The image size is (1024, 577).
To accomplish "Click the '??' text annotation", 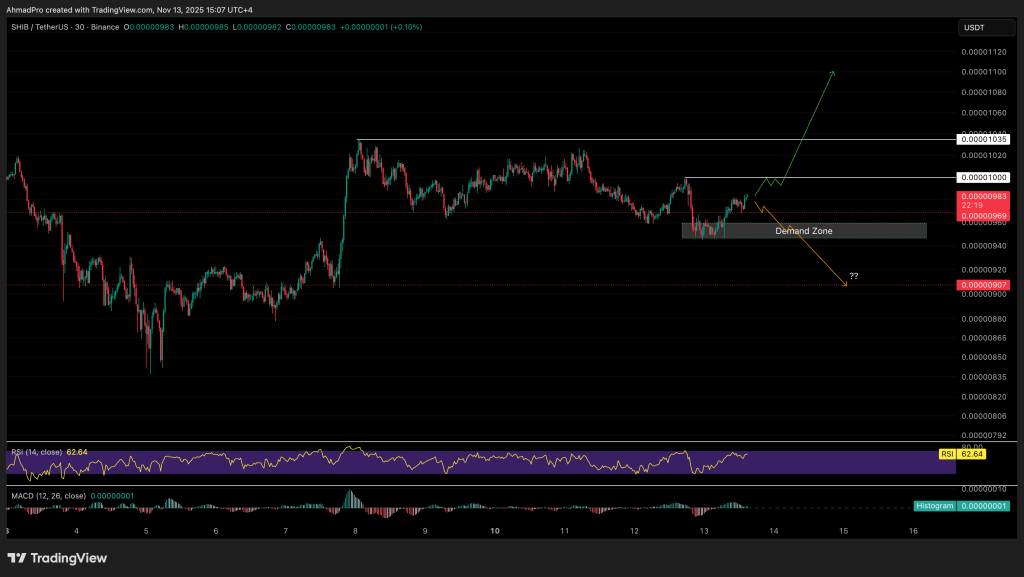I will click(853, 275).
